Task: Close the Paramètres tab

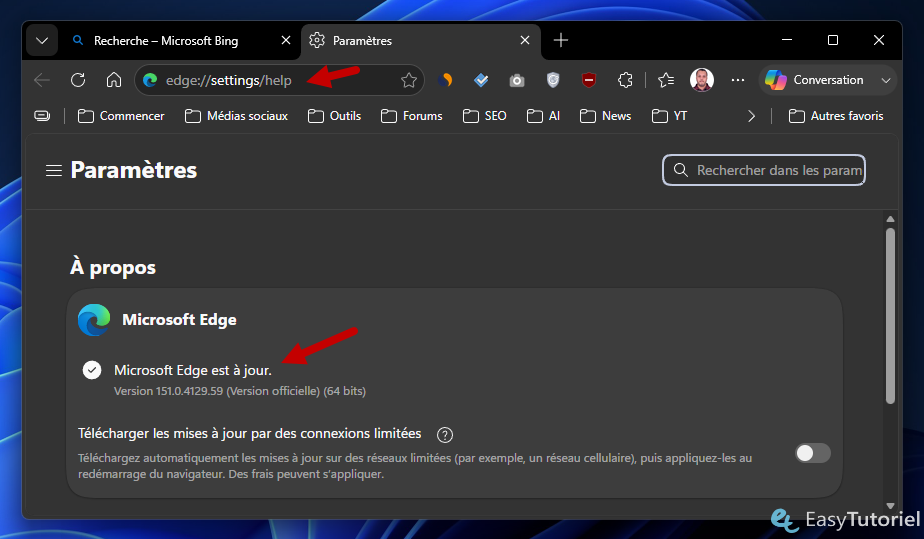Action: click(x=525, y=40)
